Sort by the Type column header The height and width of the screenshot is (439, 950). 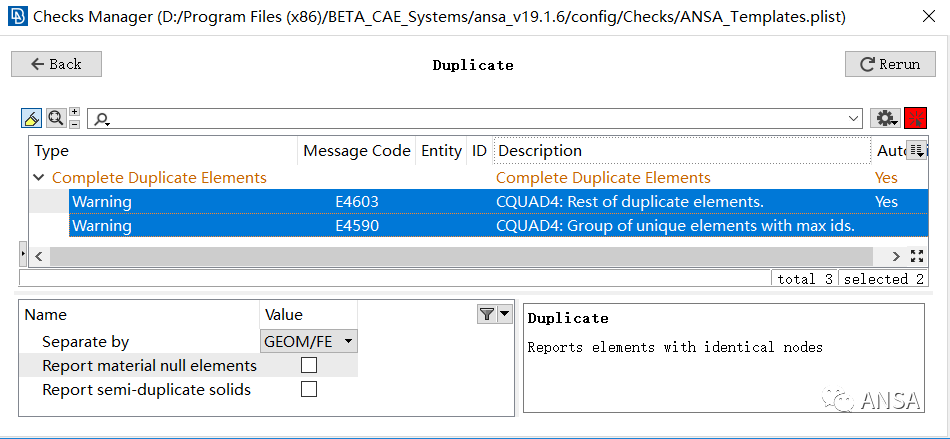164,151
